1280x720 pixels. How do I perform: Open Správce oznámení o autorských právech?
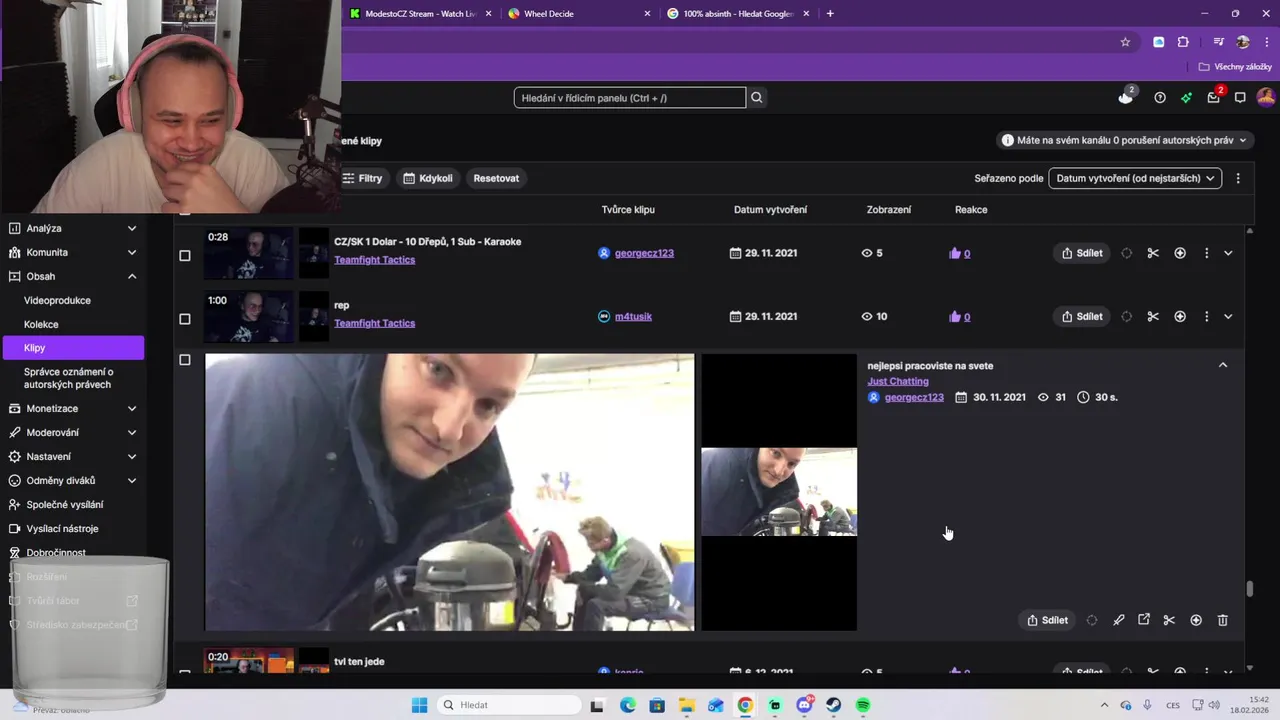pos(68,378)
